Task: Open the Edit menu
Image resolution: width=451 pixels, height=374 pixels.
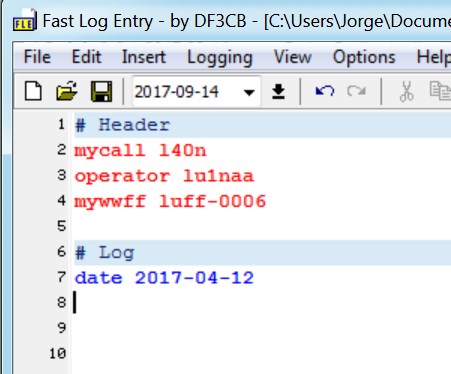Action: (86, 57)
